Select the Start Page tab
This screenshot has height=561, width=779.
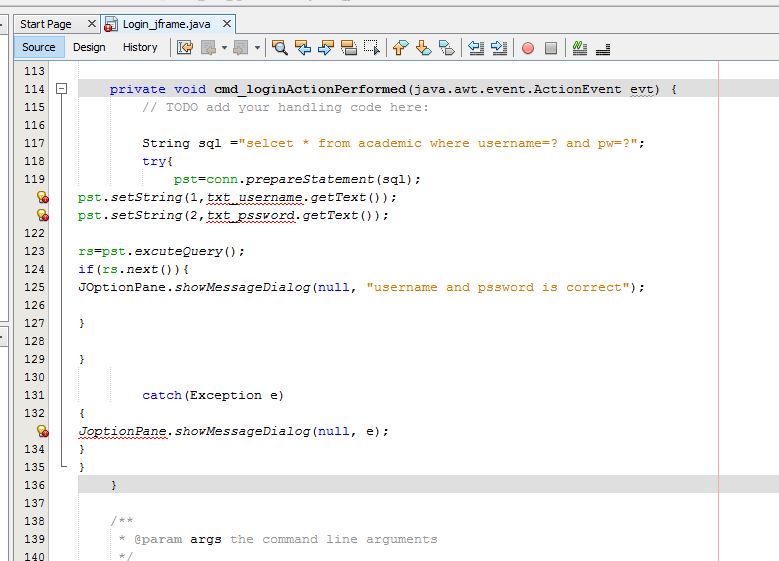[x=46, y=24]
